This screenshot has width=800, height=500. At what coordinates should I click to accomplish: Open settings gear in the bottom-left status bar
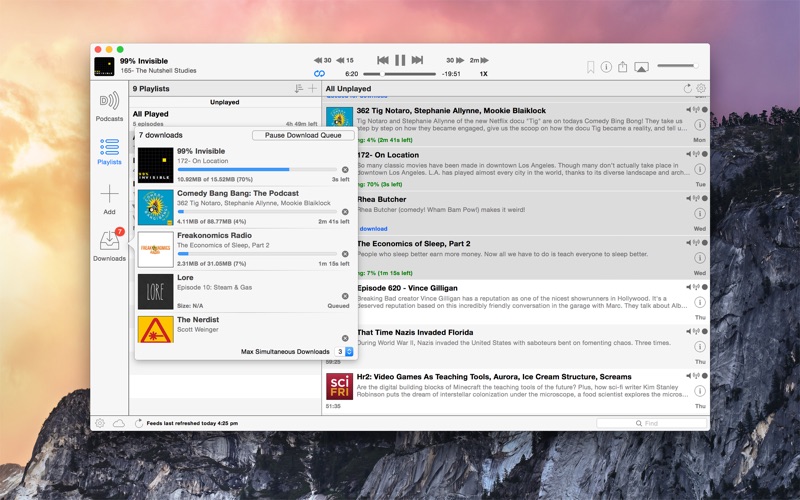[x=100, y=423]
